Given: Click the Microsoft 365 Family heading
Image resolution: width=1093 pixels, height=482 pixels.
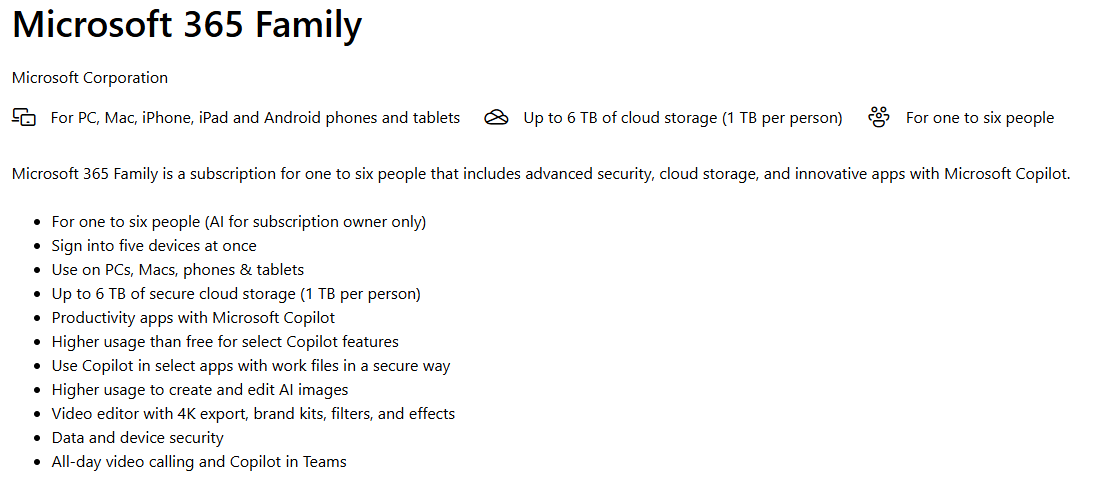Looking at the screenshot, I should click(x=187, y=26).
